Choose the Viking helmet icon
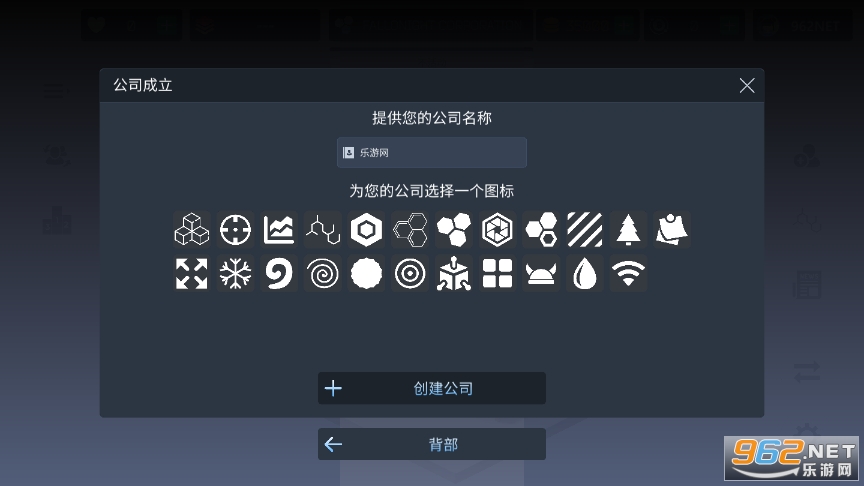This screenshot has width=864, height=486. pyautogui.click(x=541, y=273)
